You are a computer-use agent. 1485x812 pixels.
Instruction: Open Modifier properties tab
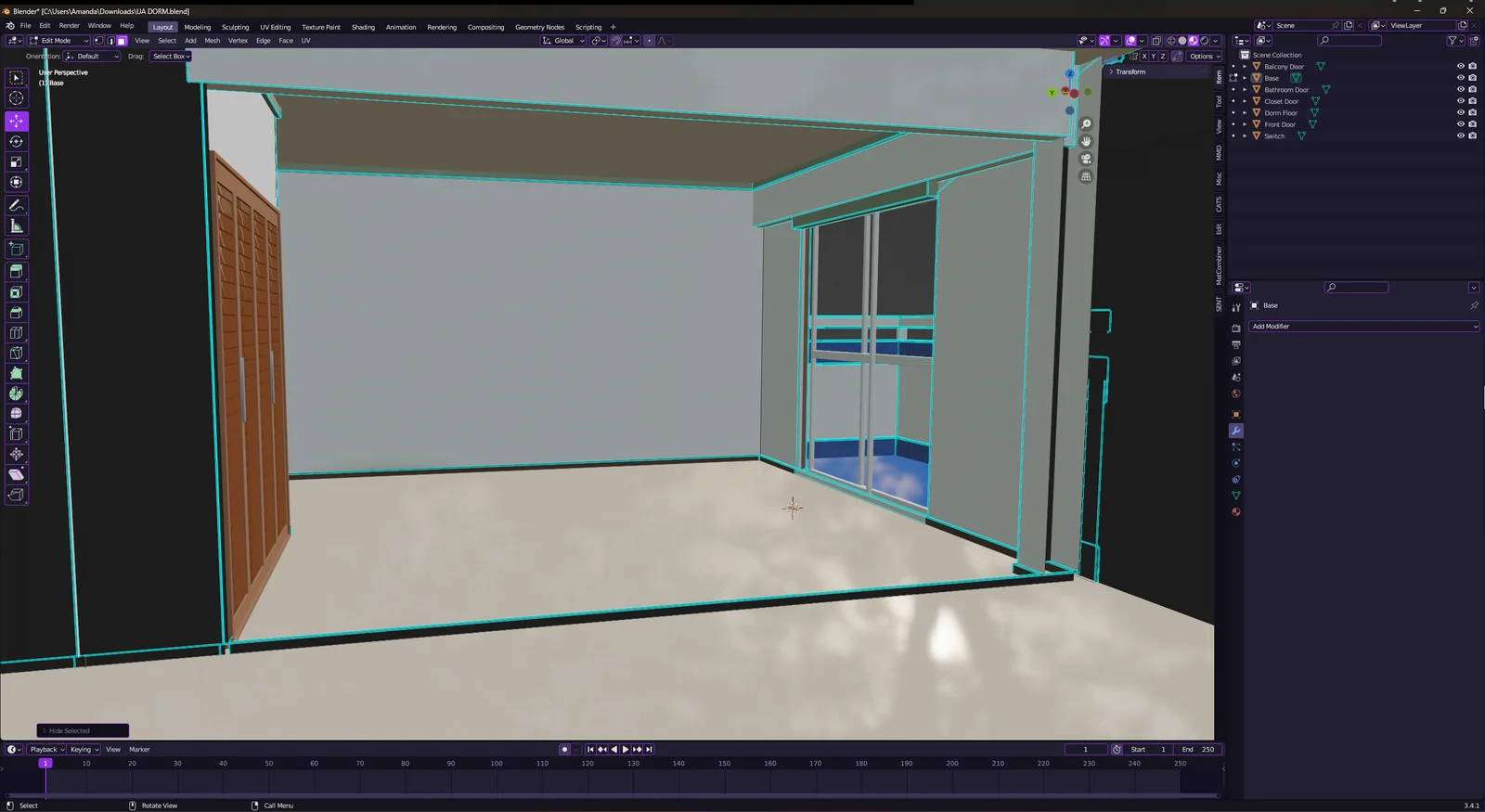[1236, 431]
